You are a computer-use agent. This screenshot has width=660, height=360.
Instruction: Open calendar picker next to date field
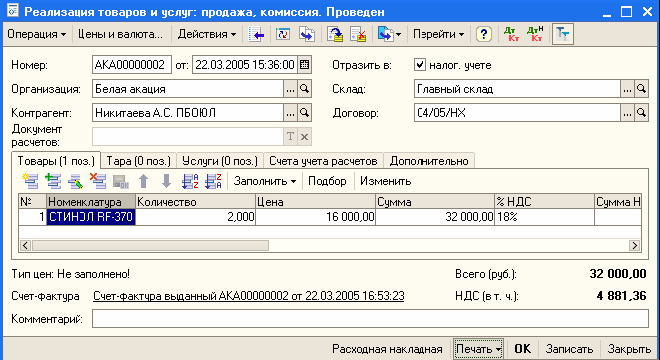pyautogui.click(x=304, y=65)
